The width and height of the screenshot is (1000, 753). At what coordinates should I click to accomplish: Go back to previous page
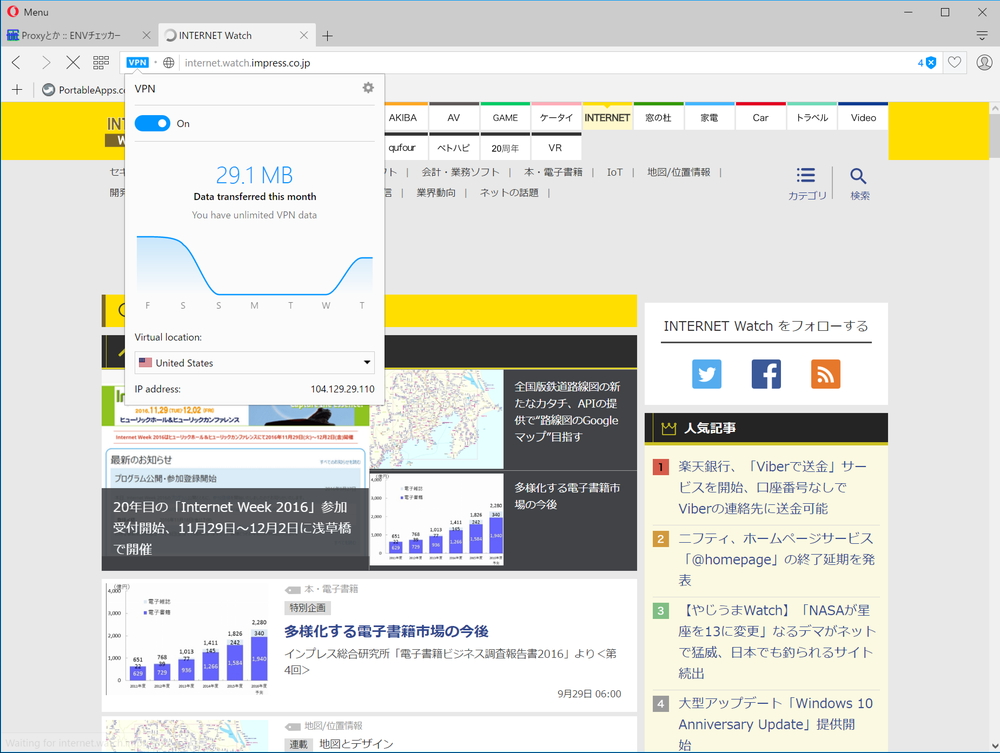(17, 62)
